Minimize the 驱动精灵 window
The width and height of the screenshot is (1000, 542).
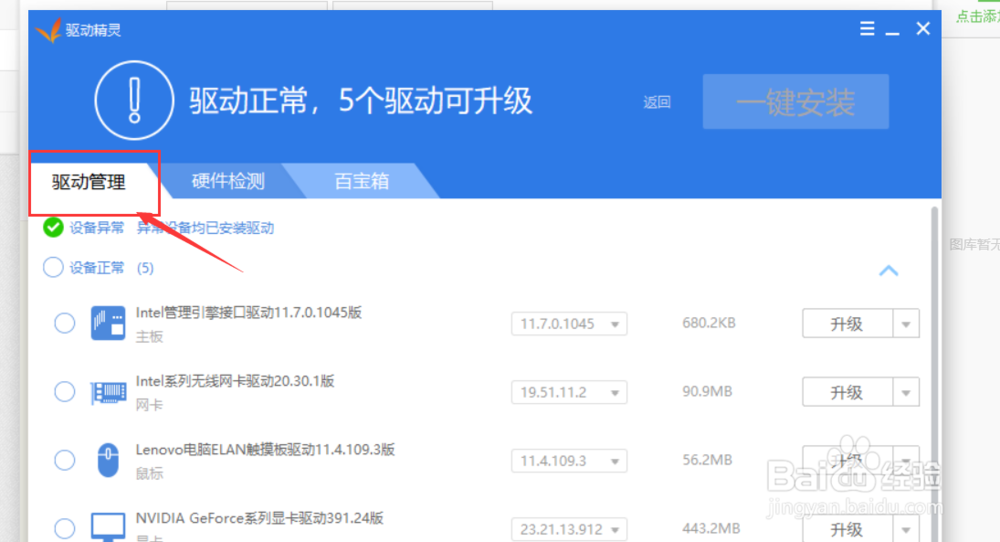click(x=892, y=32)
